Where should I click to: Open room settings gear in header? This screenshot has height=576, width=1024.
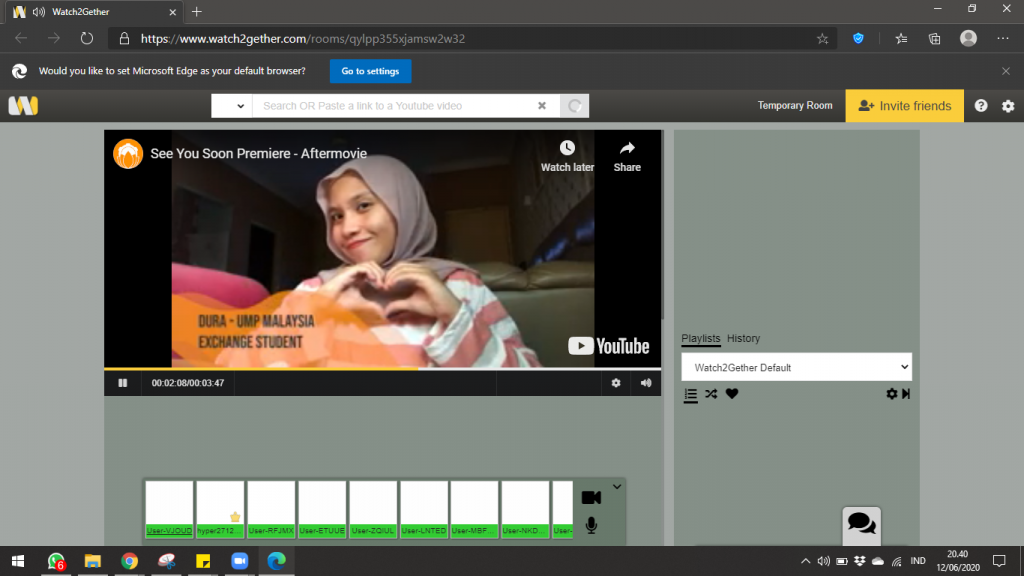tap(1008, 106)
